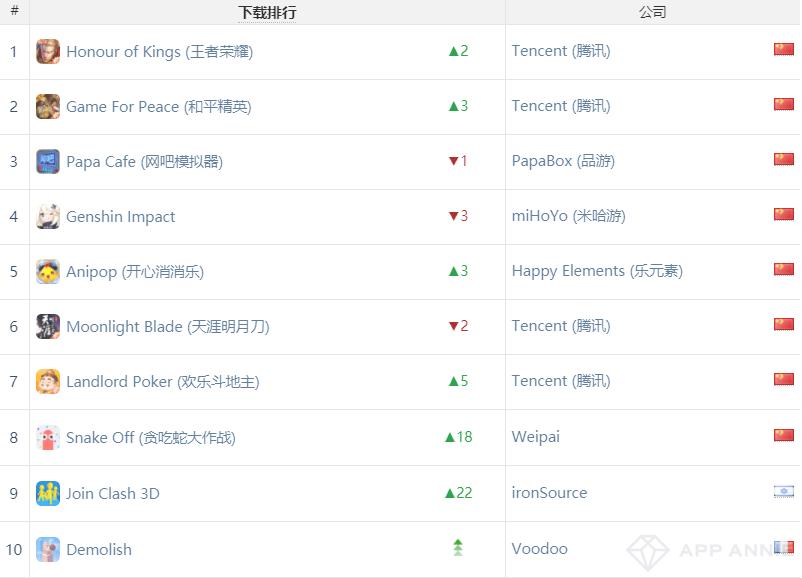Click the 下载排行 column header
The height and width of the screenshot is (578, 802).
point(267,13)
